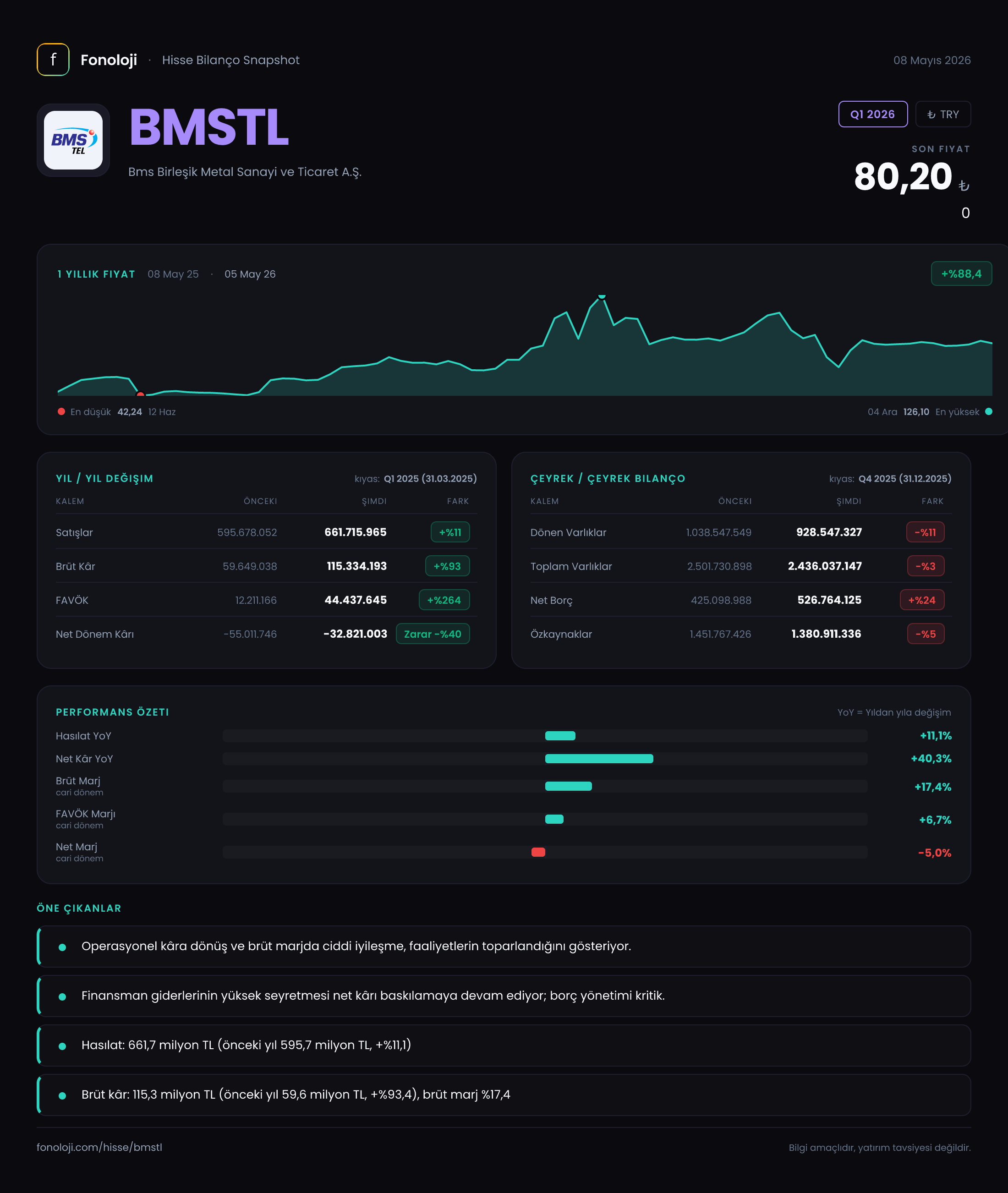Click the teal dot beside En yüksek legend

tap(989, 411)
